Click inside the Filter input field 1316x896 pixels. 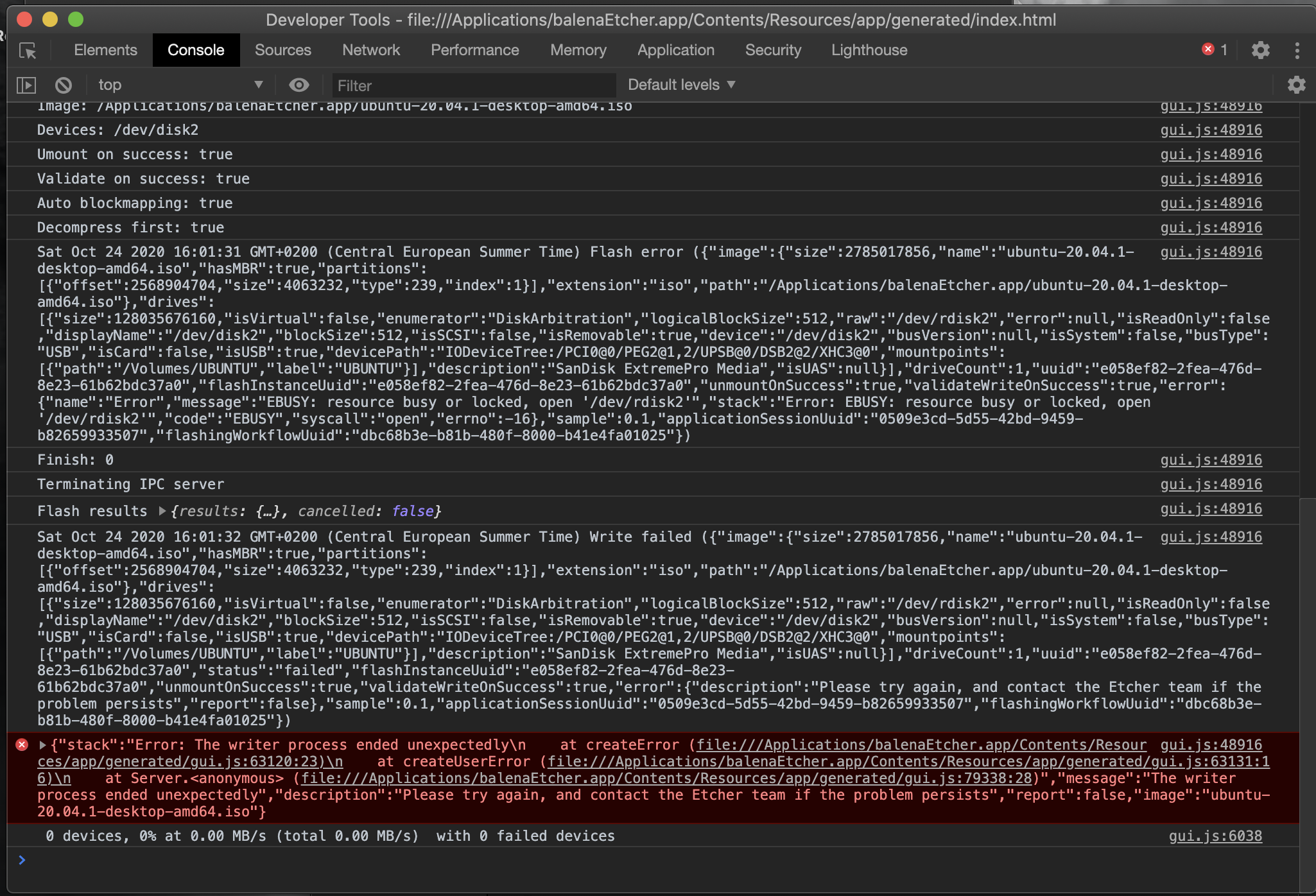click(x=473, y=85)
